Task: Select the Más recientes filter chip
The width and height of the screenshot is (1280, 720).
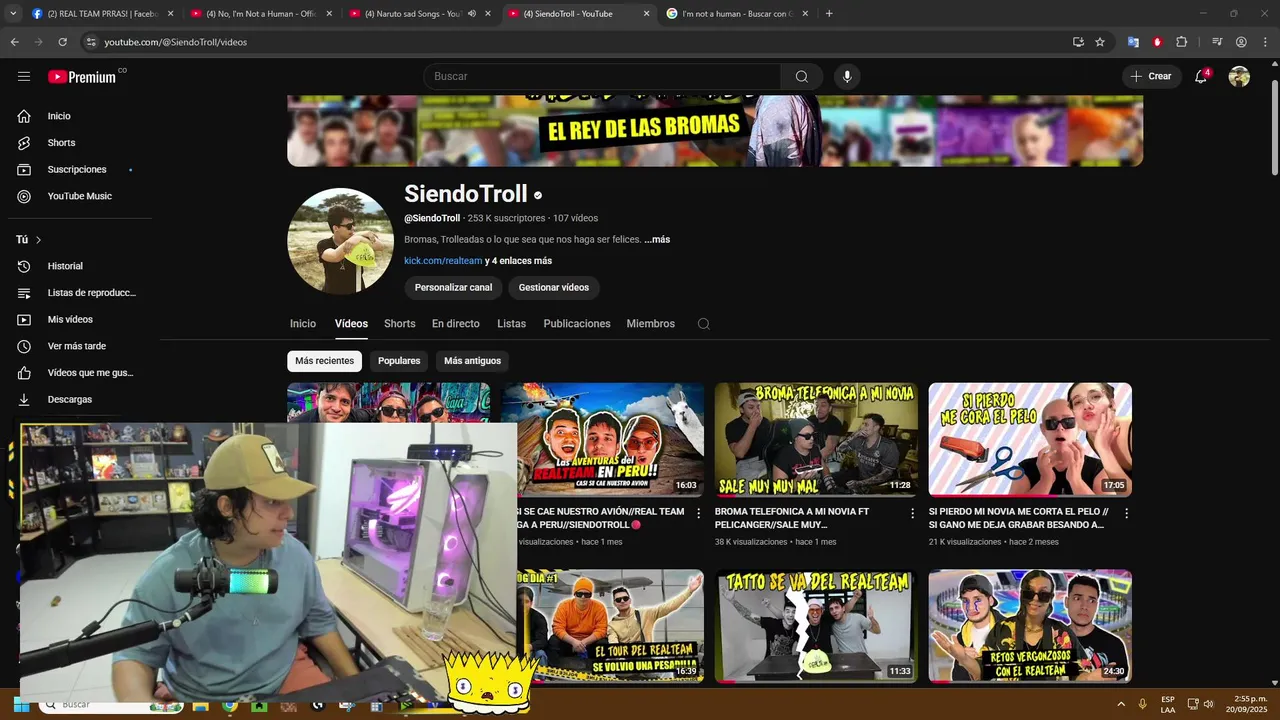Action: click(x=324, y=361)
